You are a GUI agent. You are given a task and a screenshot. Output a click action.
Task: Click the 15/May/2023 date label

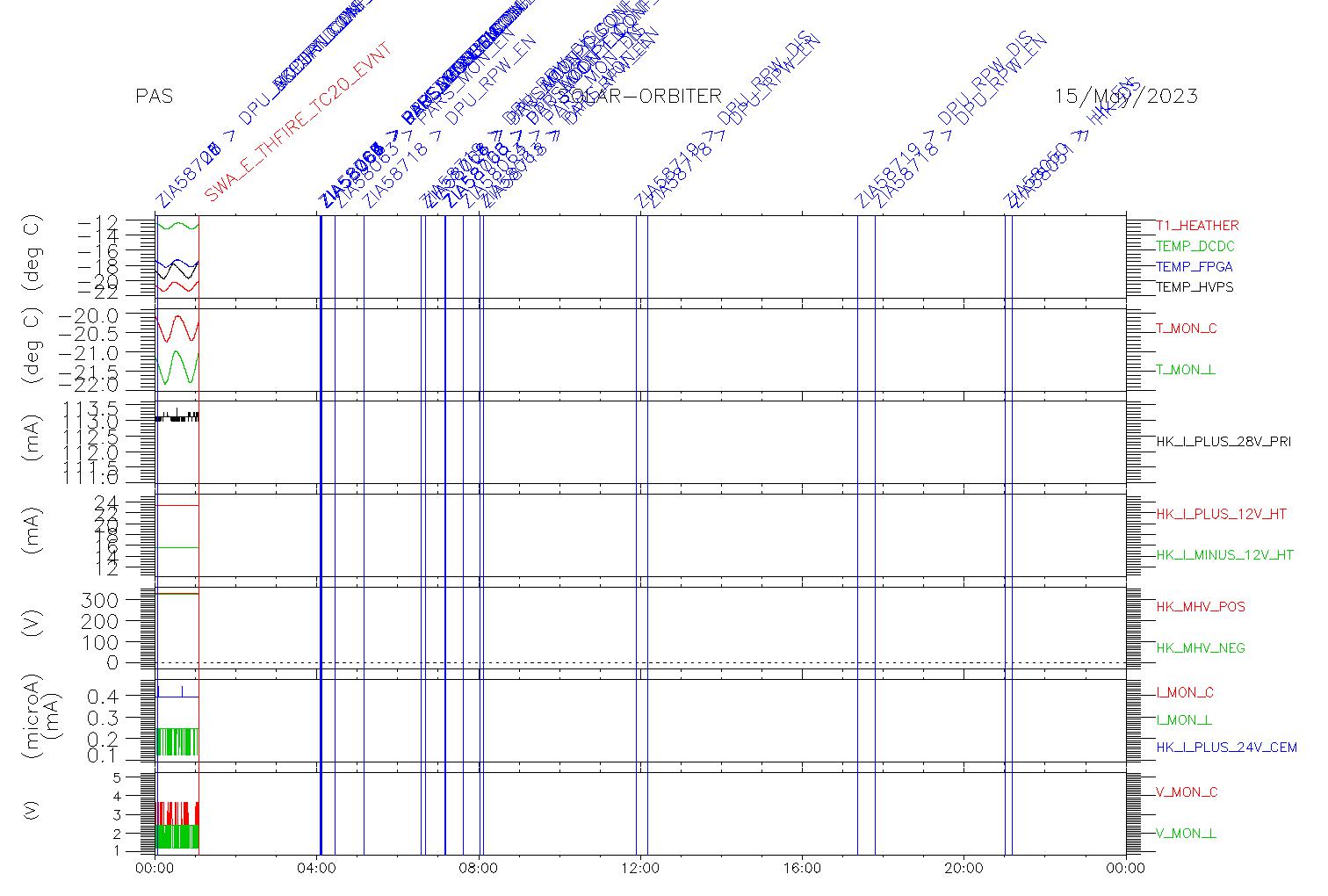coord(1126,97)
